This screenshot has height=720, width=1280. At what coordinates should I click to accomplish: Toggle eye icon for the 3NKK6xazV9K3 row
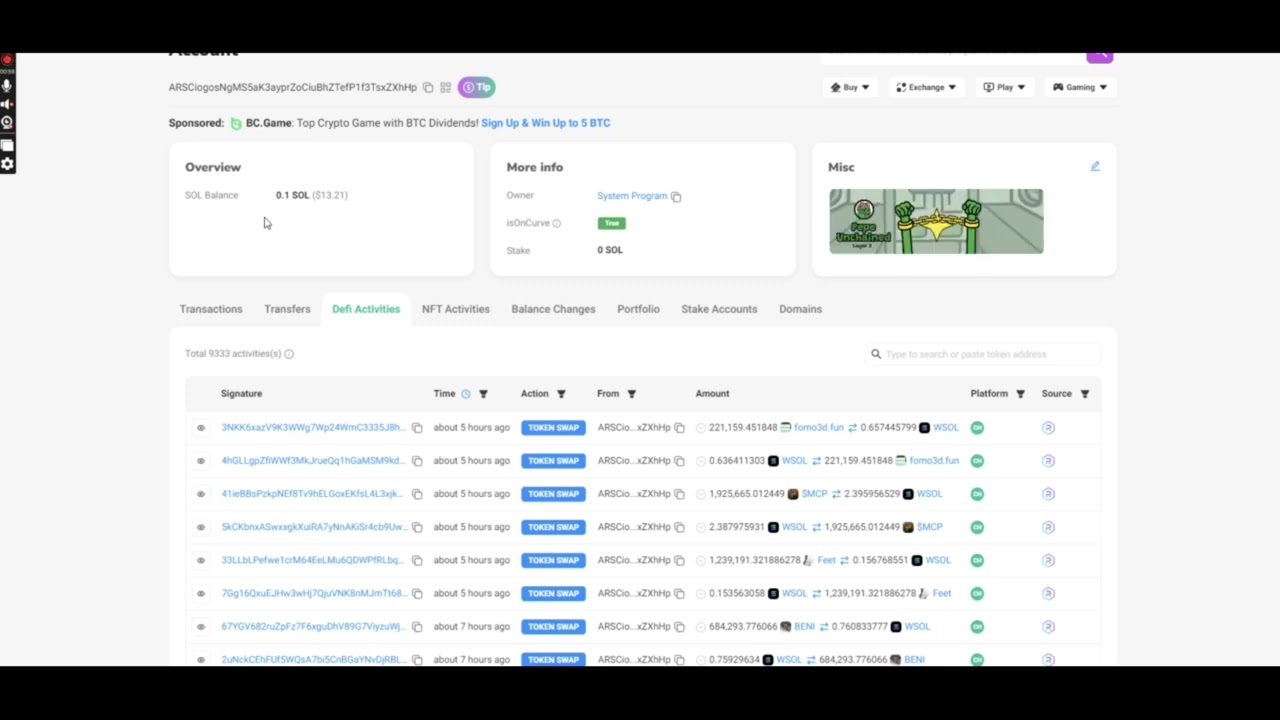[x=201, y=428]
